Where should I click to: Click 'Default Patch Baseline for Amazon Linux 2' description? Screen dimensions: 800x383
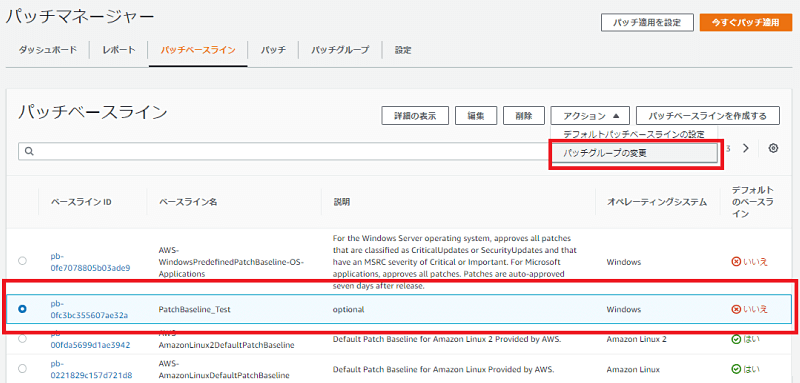(446, 339)
